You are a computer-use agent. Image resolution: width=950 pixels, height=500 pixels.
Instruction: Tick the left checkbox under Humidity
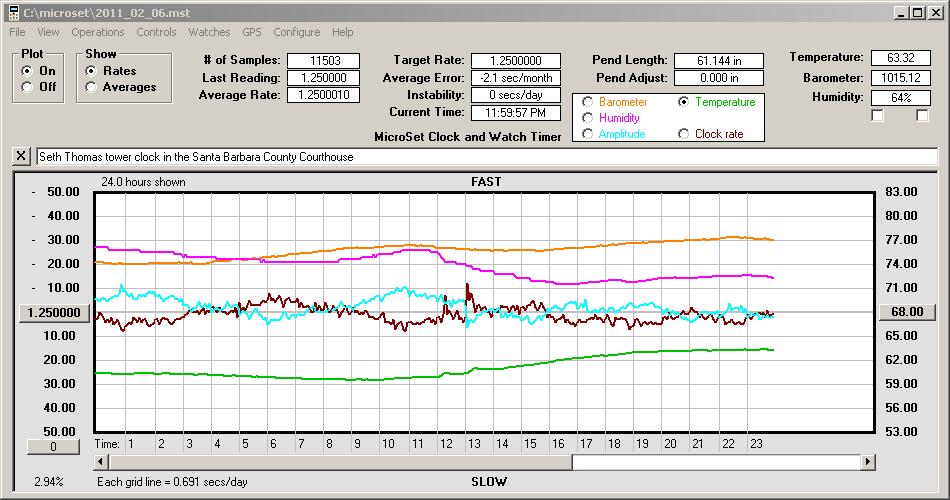click(877, 115)
